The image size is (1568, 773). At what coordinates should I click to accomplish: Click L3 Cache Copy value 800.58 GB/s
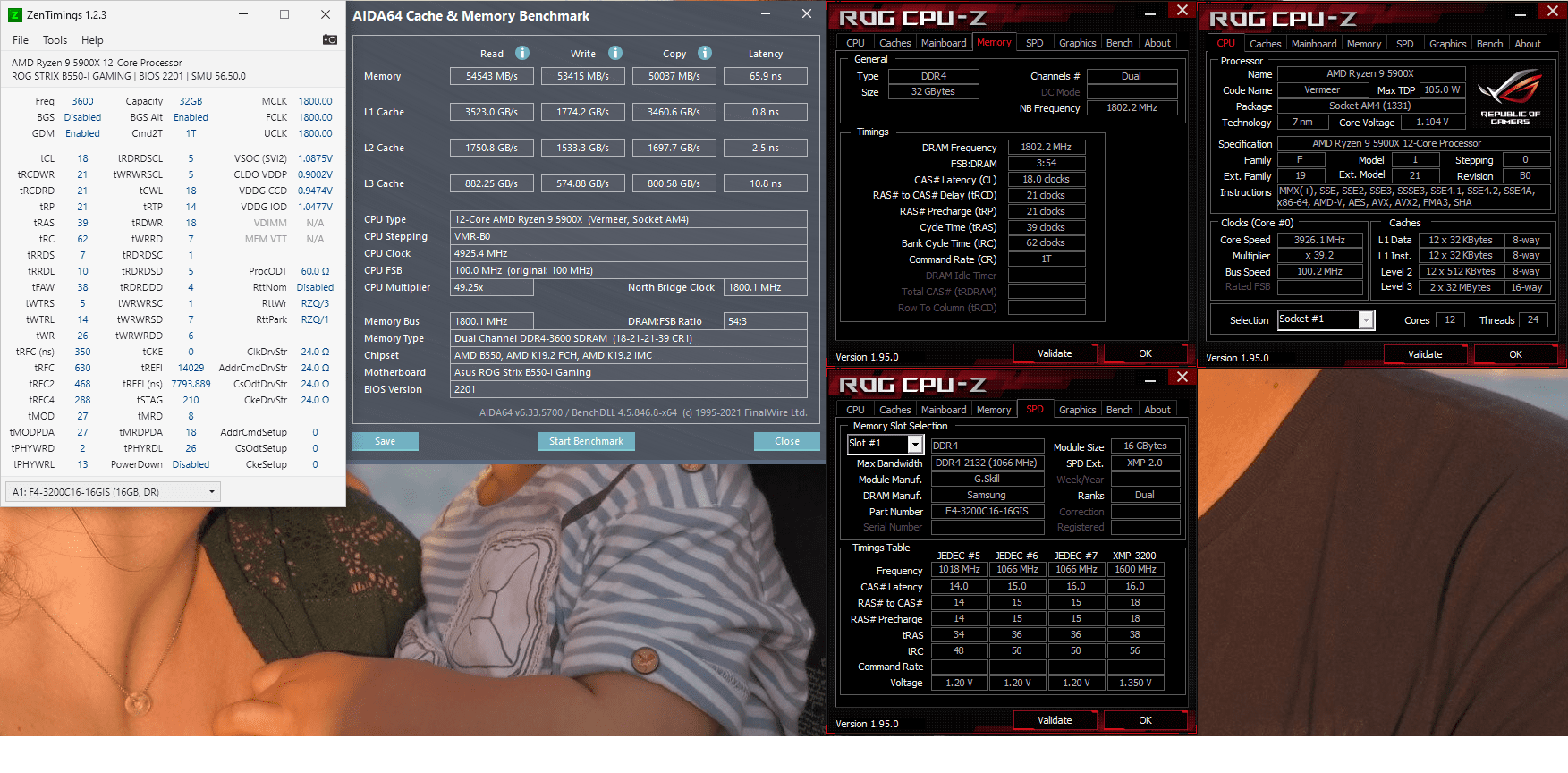click(x=674, y=183)
